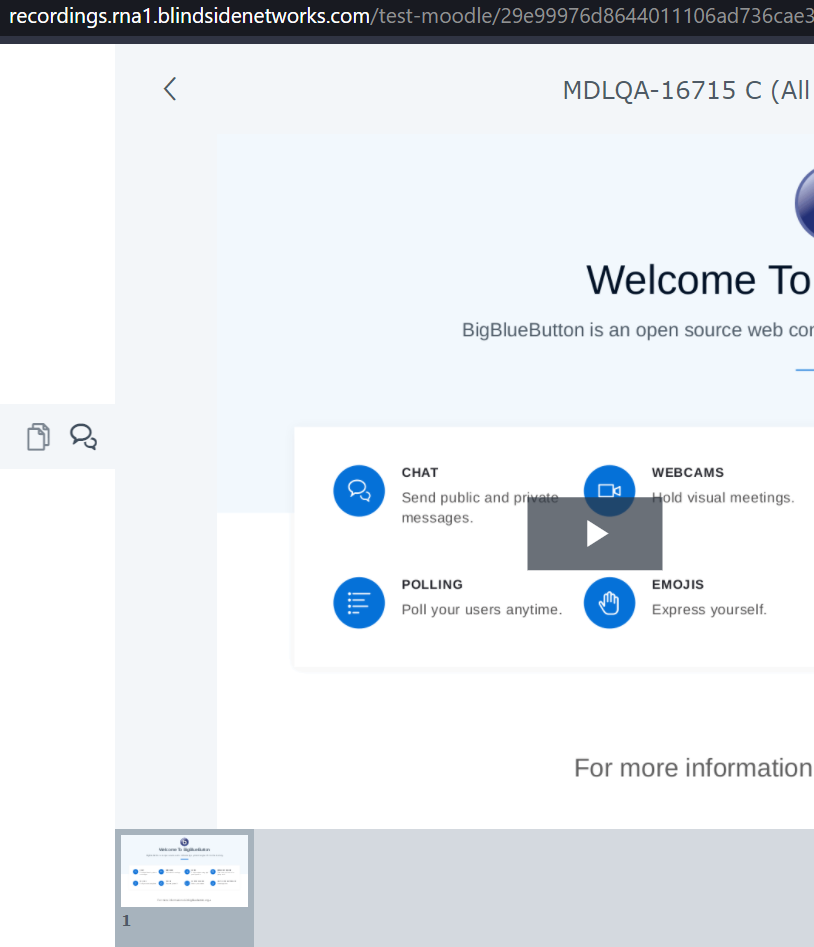Screen dimensions: 814x947
Task: Click the POLLING heading on slide
Action: (x=432, y=585)
